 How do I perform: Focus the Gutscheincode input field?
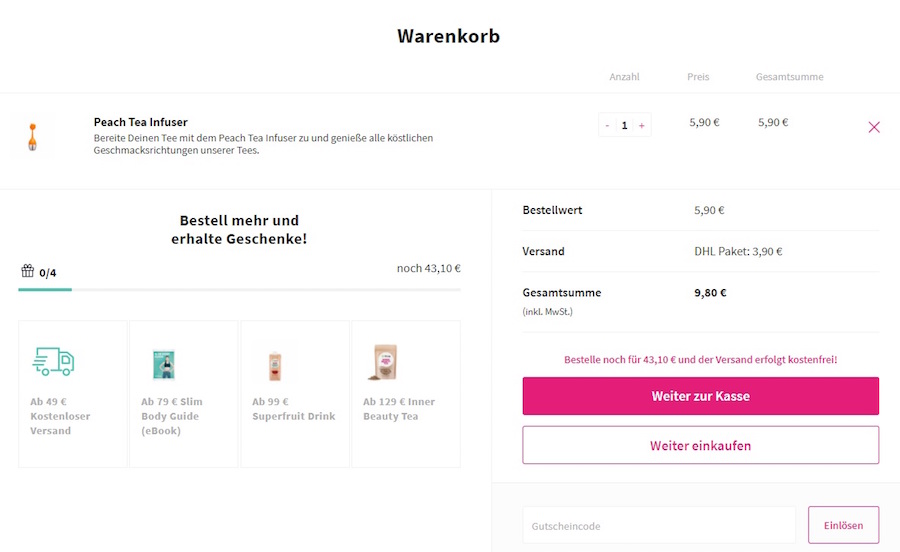coord(658,525)
